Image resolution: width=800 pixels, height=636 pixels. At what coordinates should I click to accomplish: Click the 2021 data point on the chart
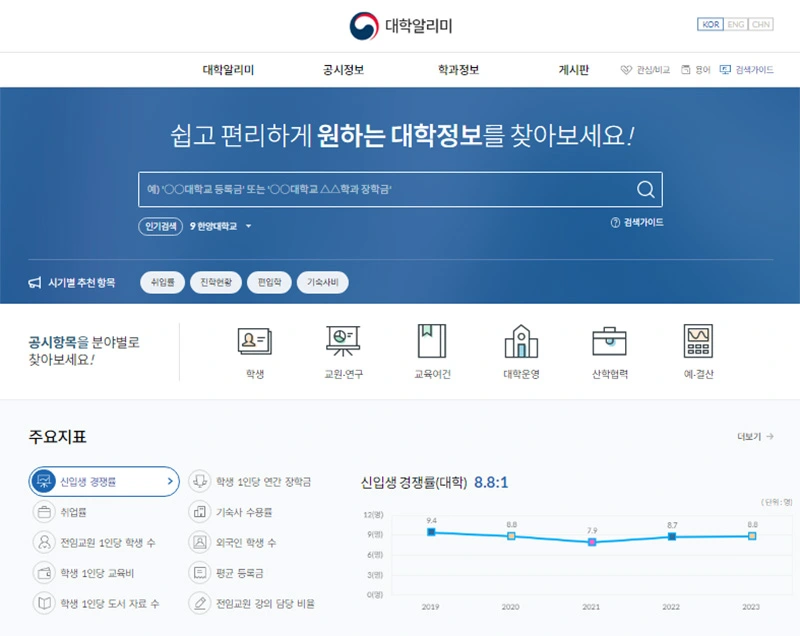click(x=592, y=543)
